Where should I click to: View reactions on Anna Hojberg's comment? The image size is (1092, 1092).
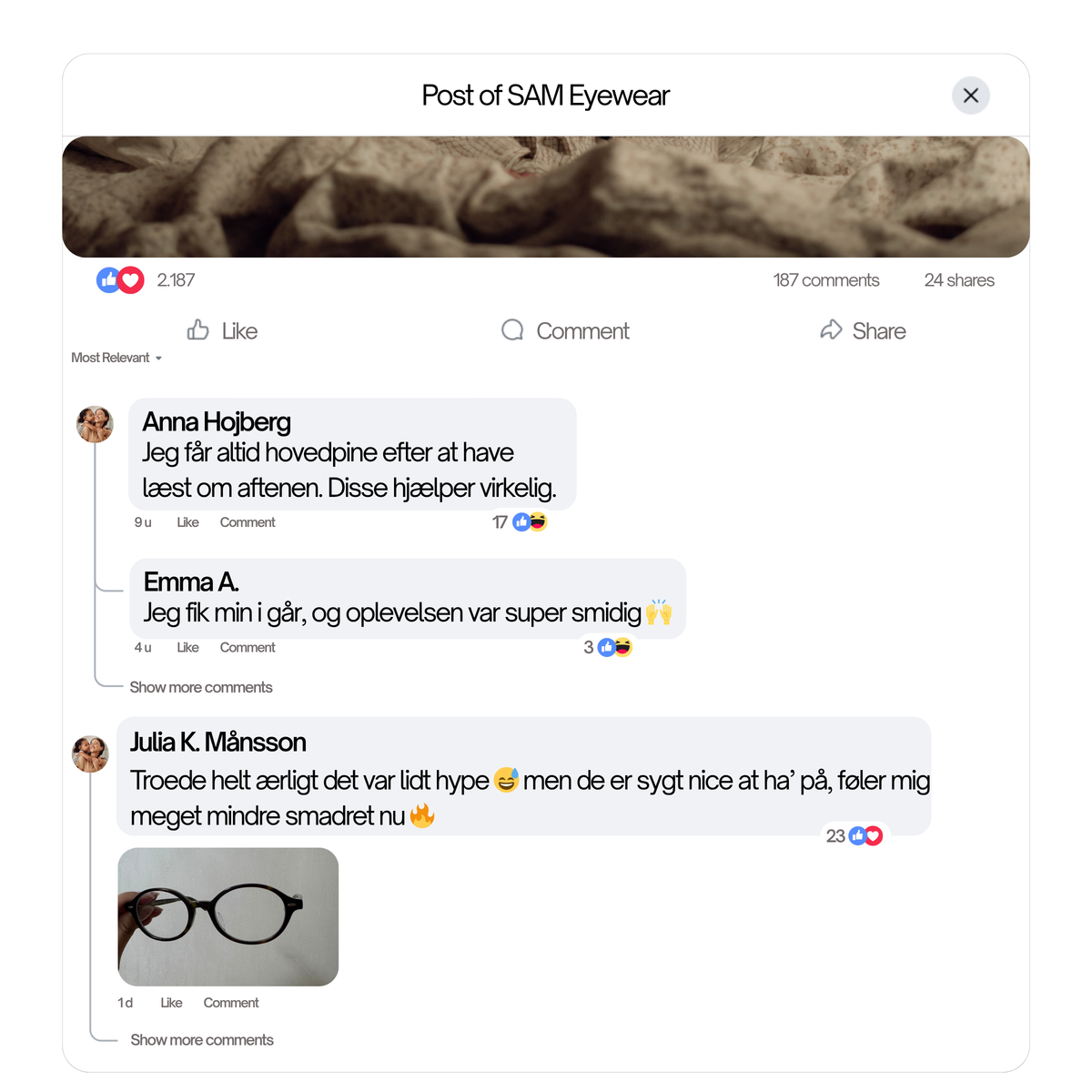(529, 522)
